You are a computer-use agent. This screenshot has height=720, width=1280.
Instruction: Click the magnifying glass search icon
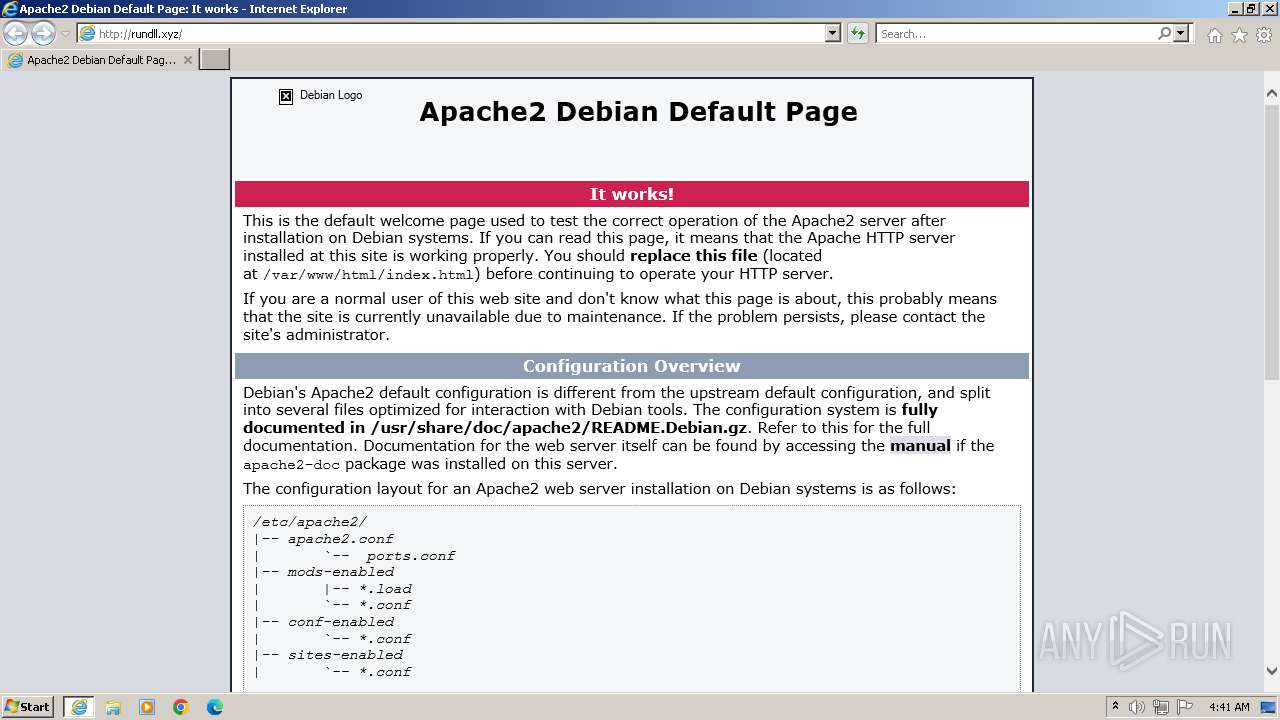(x=1164, y=34)
